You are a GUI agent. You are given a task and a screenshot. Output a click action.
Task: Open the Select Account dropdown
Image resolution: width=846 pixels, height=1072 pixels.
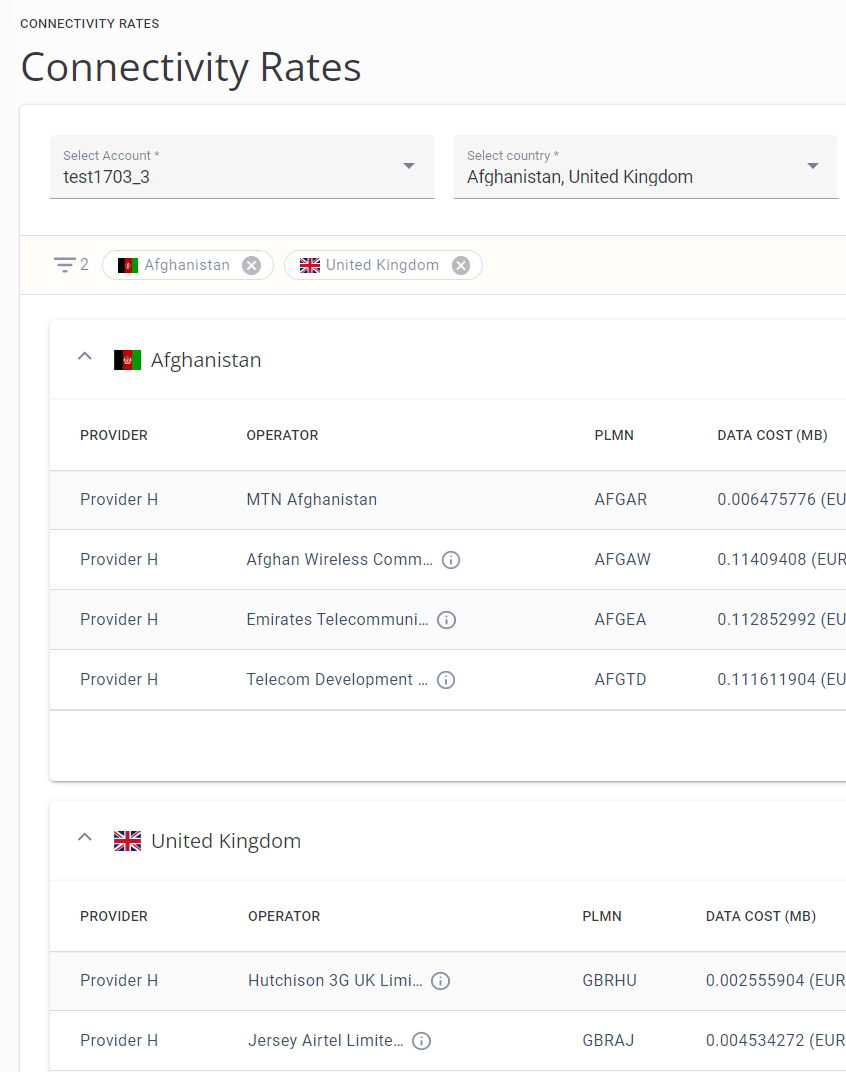point(409,166)
